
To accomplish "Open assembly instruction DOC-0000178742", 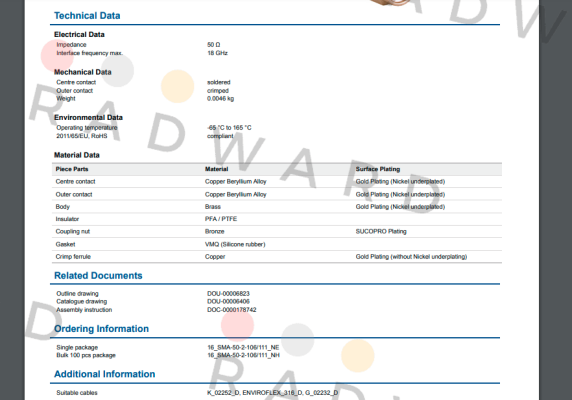I will [232, 310].
